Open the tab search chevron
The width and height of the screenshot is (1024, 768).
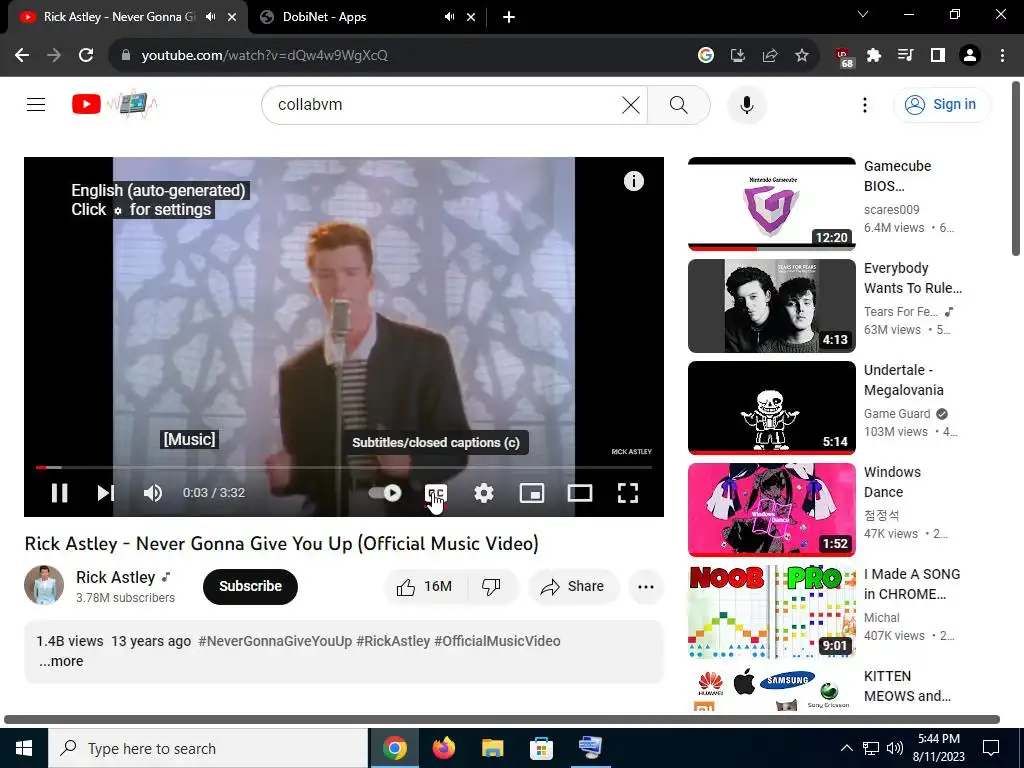(x=863, y=14)
